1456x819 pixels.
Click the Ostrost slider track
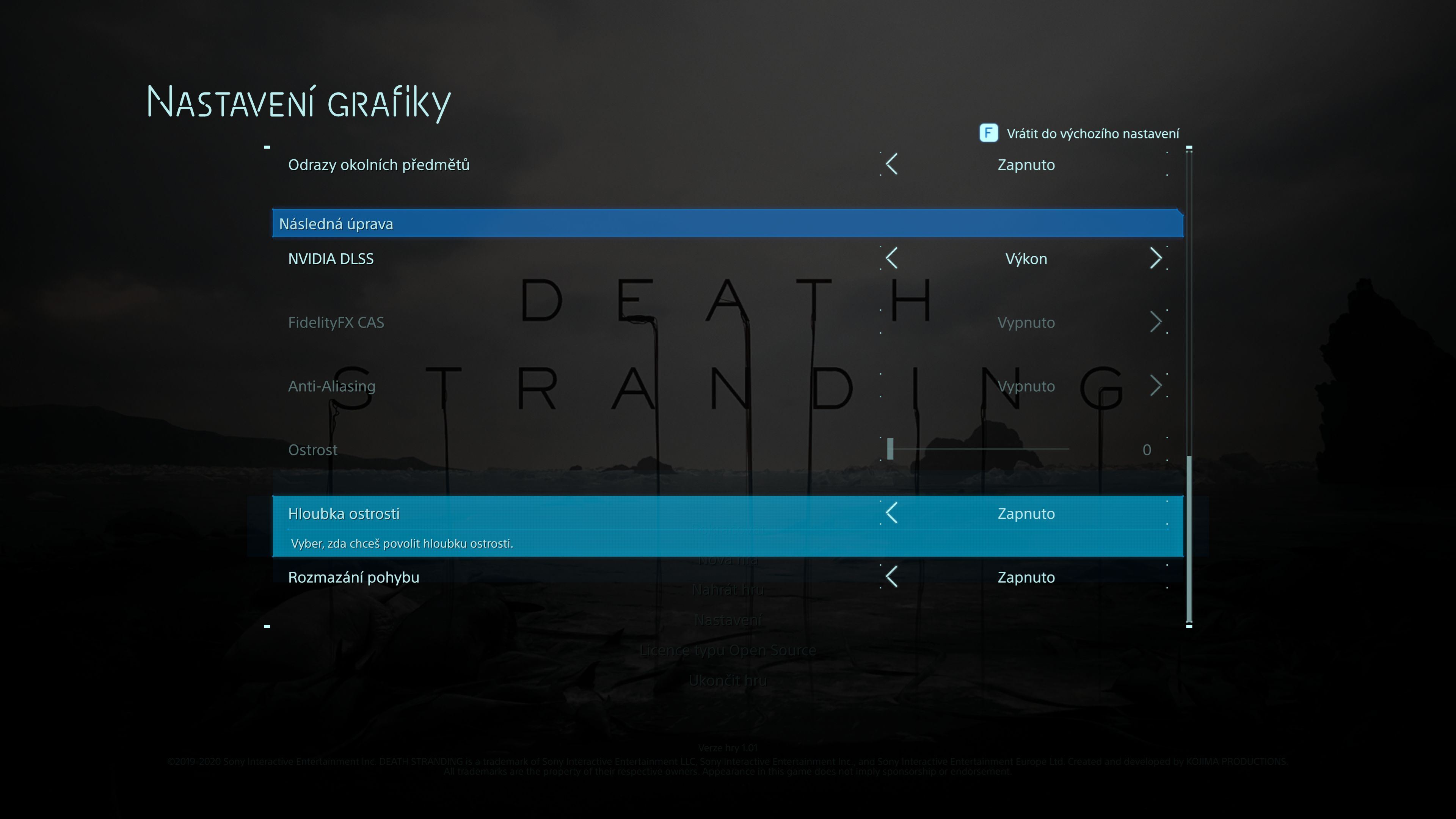pos(978,449)
